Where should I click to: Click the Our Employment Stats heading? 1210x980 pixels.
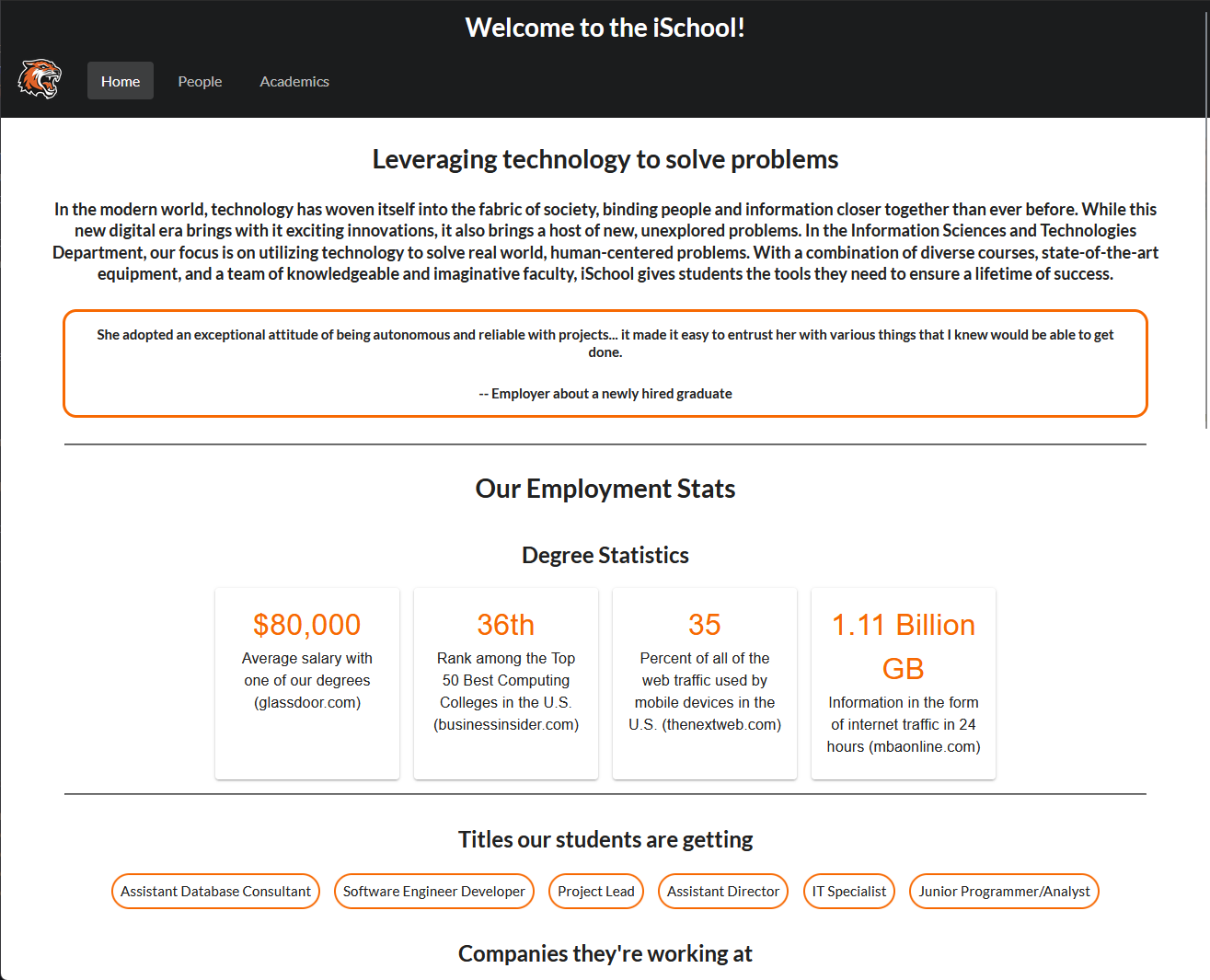click(605, 489)
